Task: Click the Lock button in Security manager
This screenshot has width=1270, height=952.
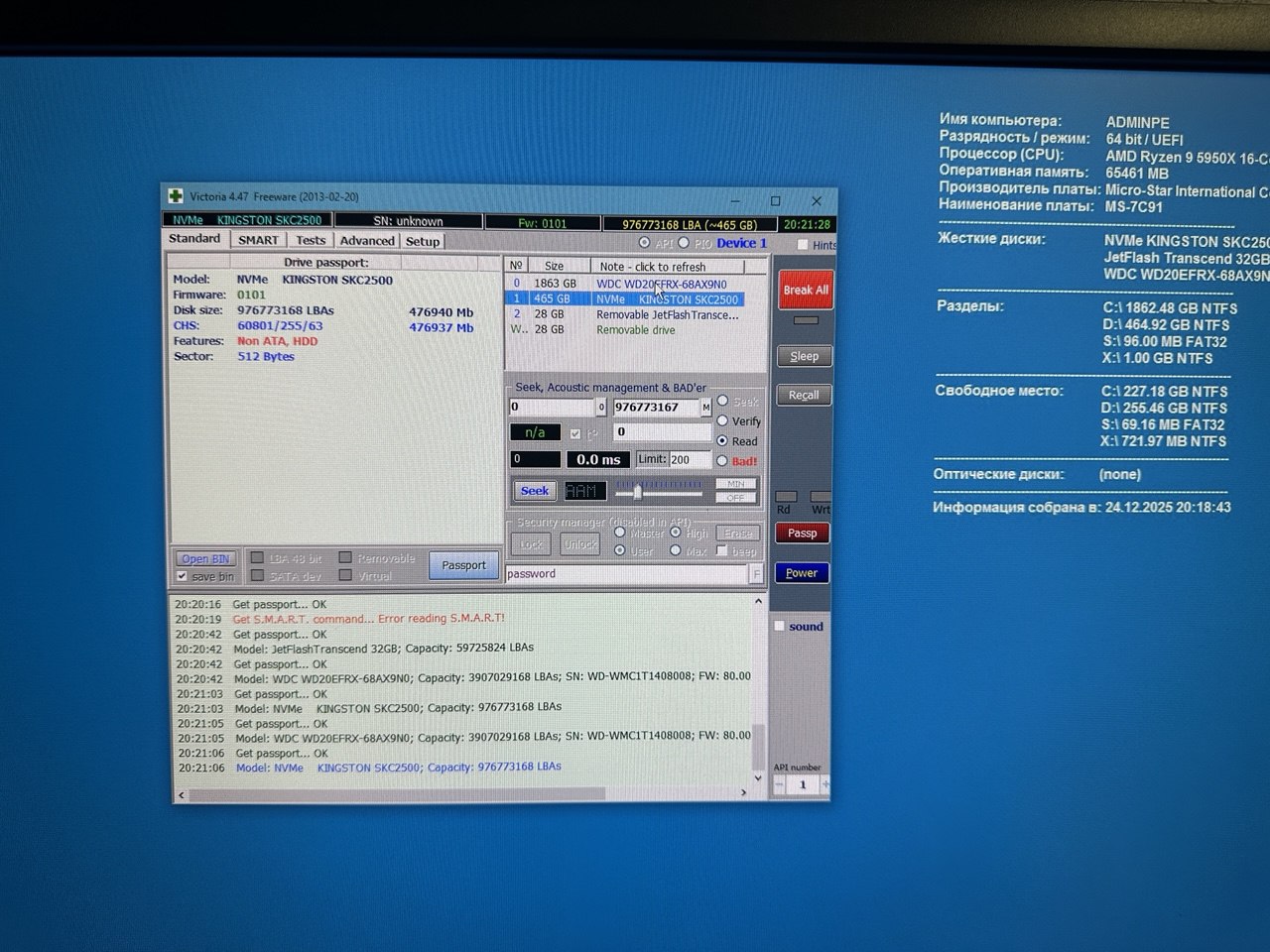Action: (532, 543)
